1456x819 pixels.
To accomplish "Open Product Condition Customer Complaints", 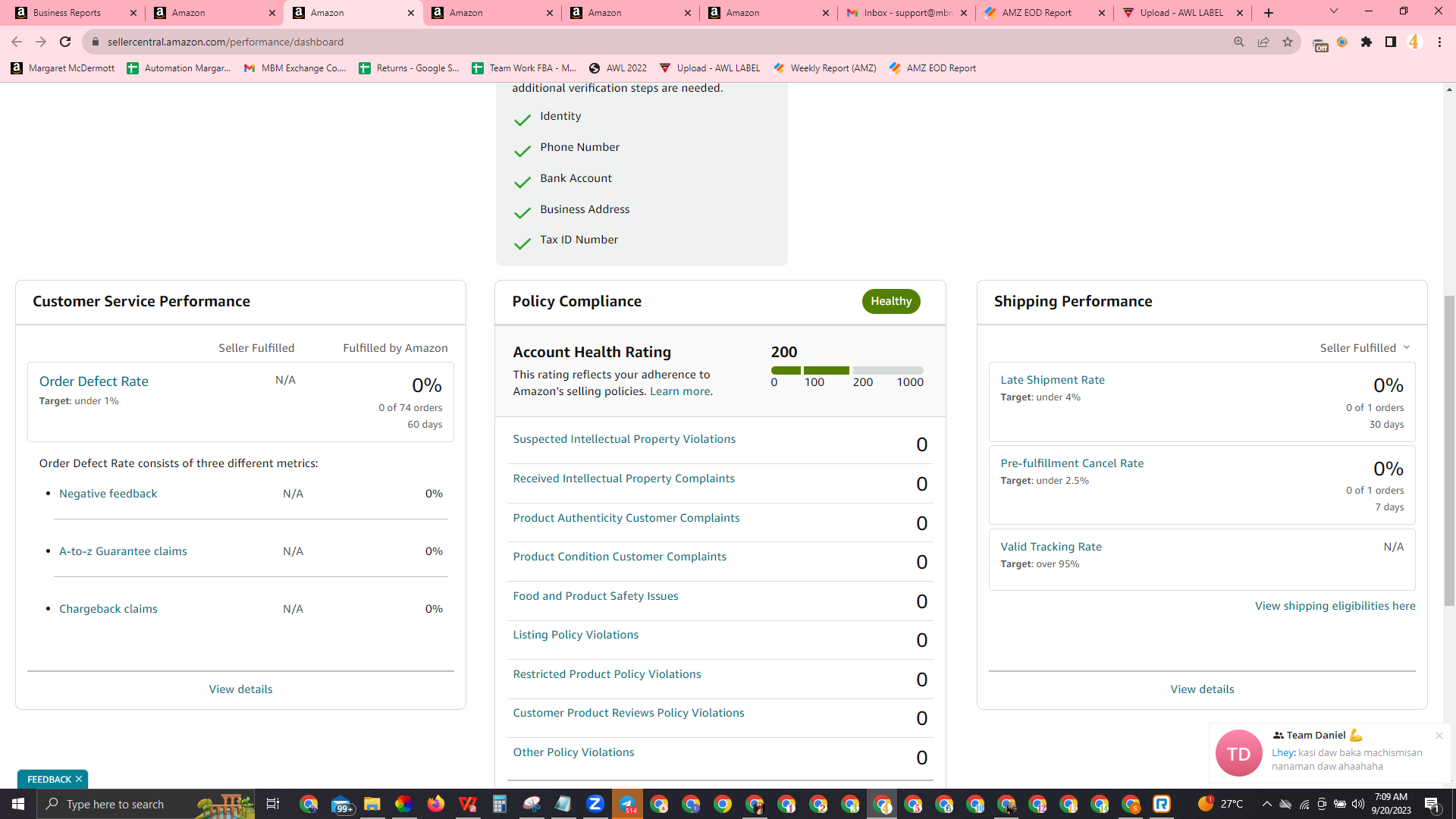I will (620, 557).
